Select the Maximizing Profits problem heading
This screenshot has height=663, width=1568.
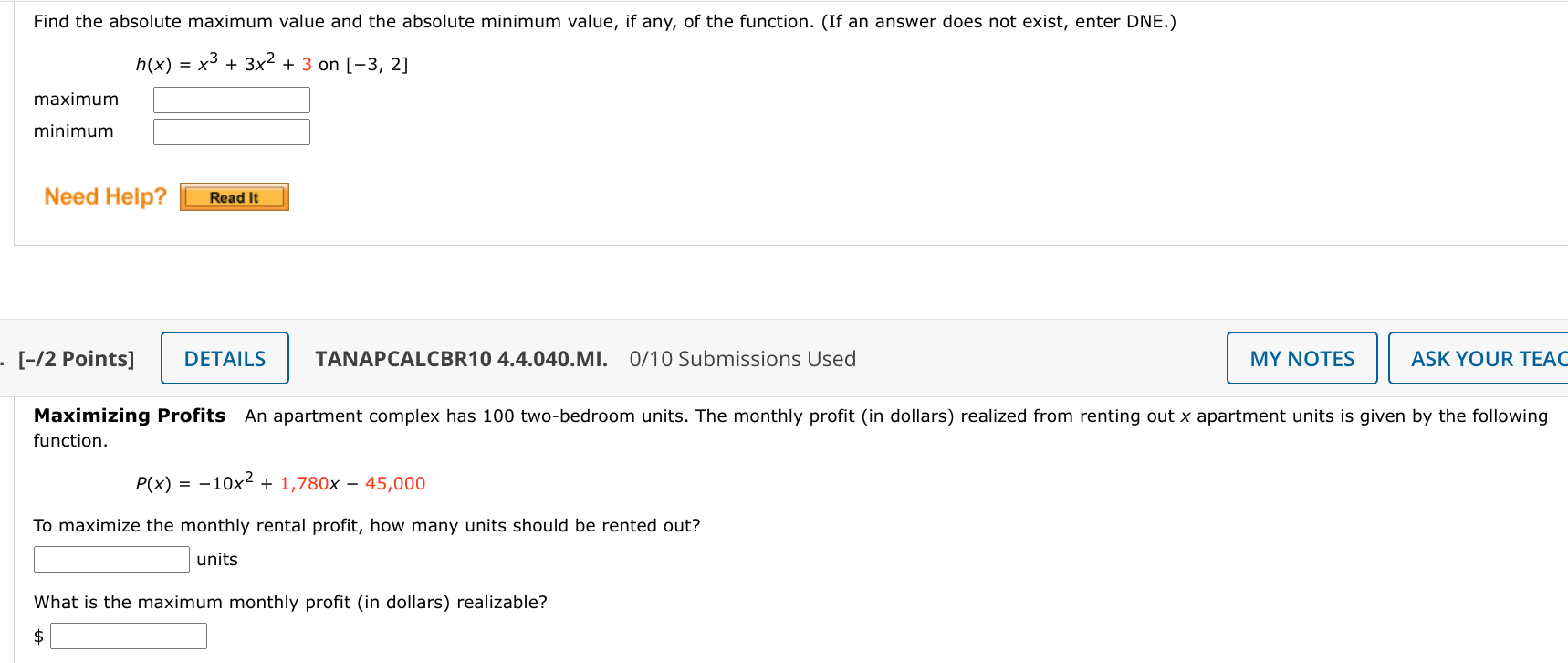(x=130, y=415)
